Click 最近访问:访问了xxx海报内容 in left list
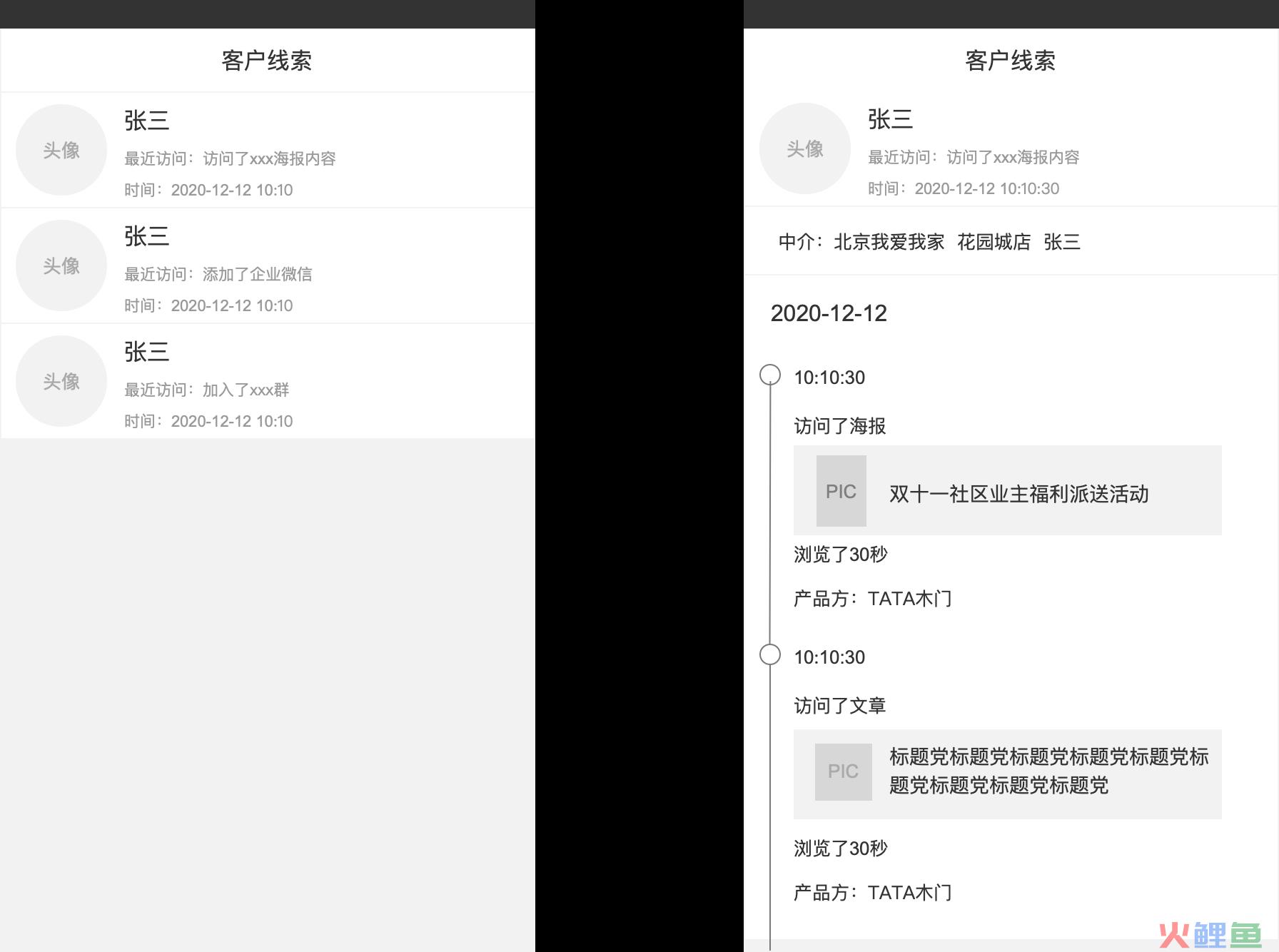 (x=230, y=158)
